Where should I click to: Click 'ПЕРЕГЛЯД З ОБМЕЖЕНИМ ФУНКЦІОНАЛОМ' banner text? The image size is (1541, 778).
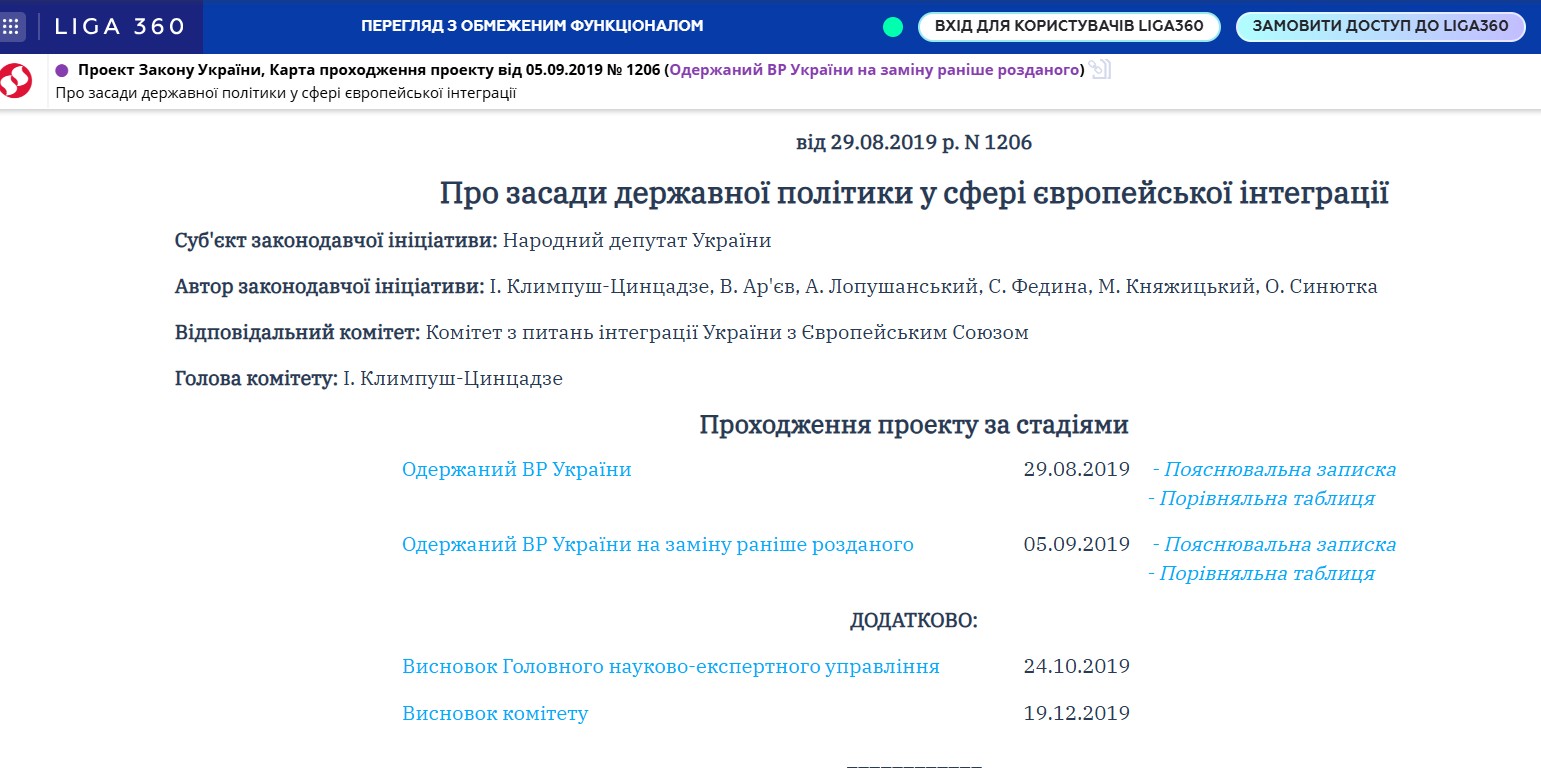(x=532, y=26)
